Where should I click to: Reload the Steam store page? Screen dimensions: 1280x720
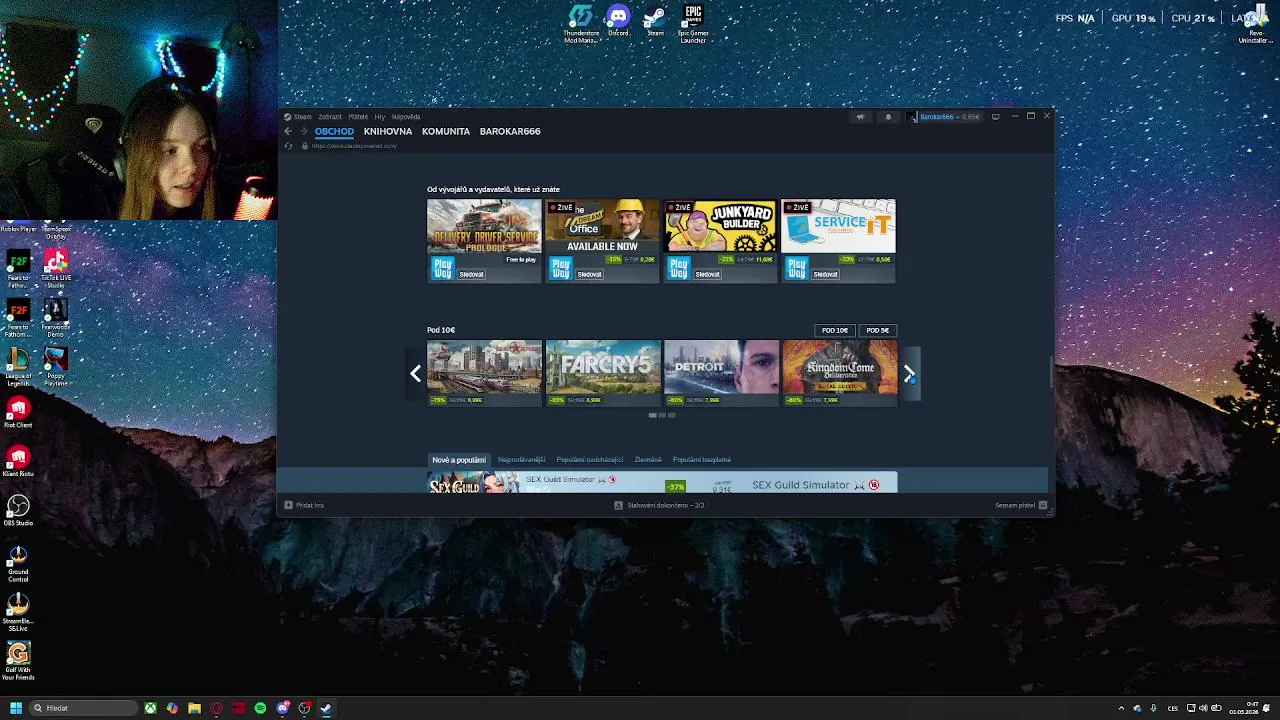point(289,146)
